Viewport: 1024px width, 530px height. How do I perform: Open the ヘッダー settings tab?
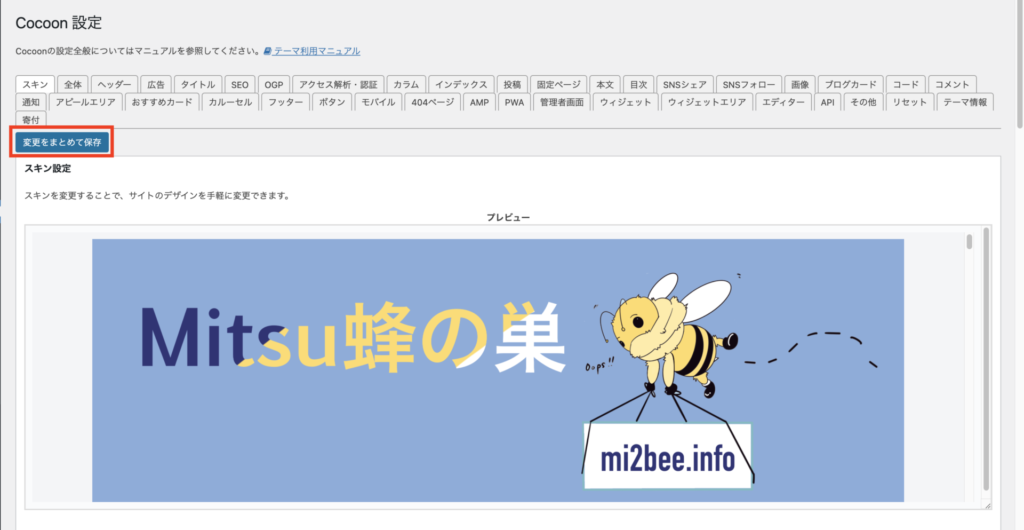coord(114,85)
